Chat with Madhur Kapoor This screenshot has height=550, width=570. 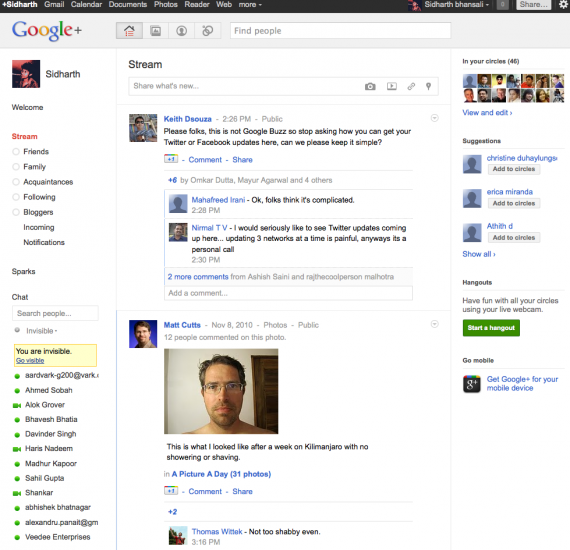(51, 463)
